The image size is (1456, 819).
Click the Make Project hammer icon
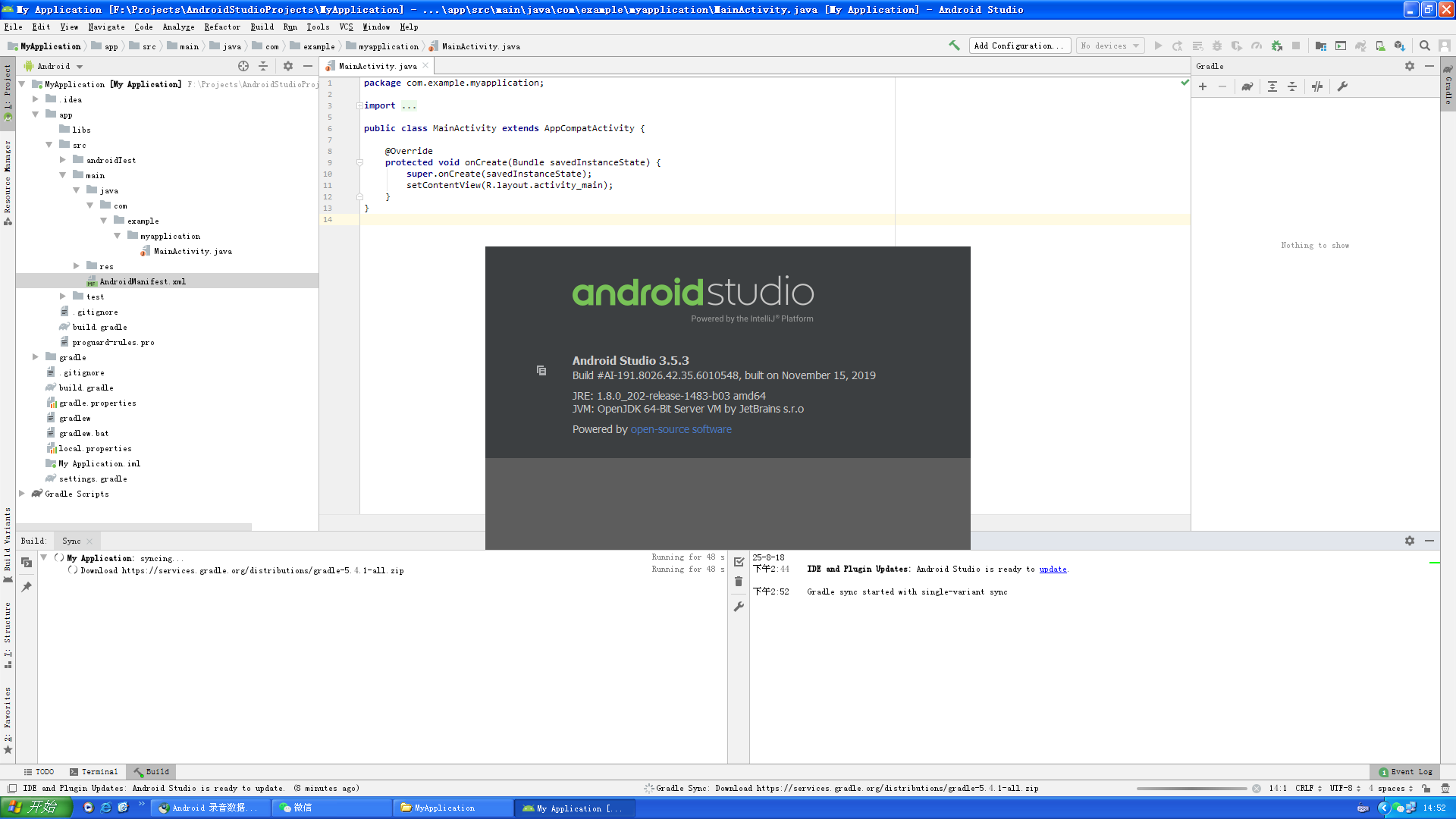[x=954, y=45]
